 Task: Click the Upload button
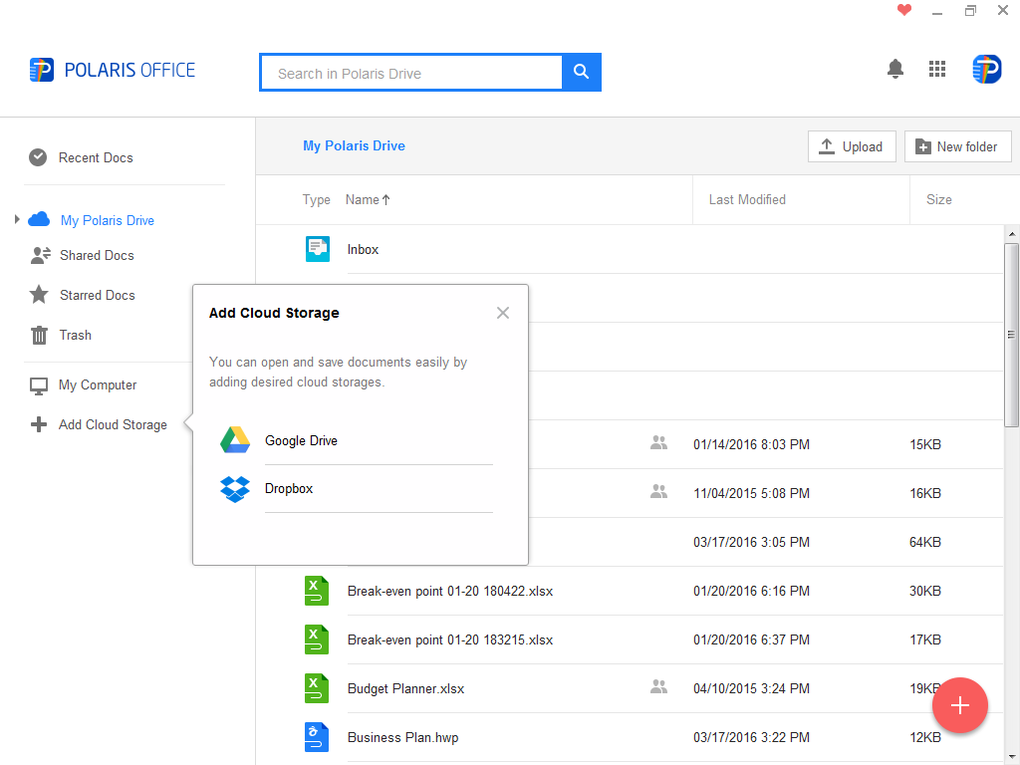tap(852, 146)
